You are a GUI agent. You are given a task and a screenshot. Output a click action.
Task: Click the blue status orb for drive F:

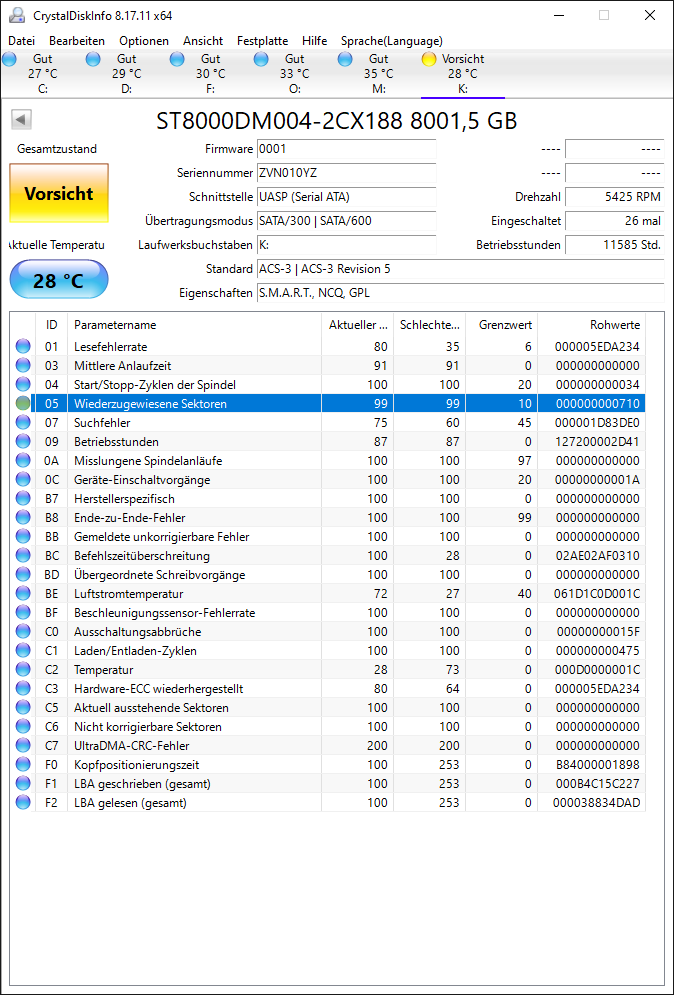[177, 59]
